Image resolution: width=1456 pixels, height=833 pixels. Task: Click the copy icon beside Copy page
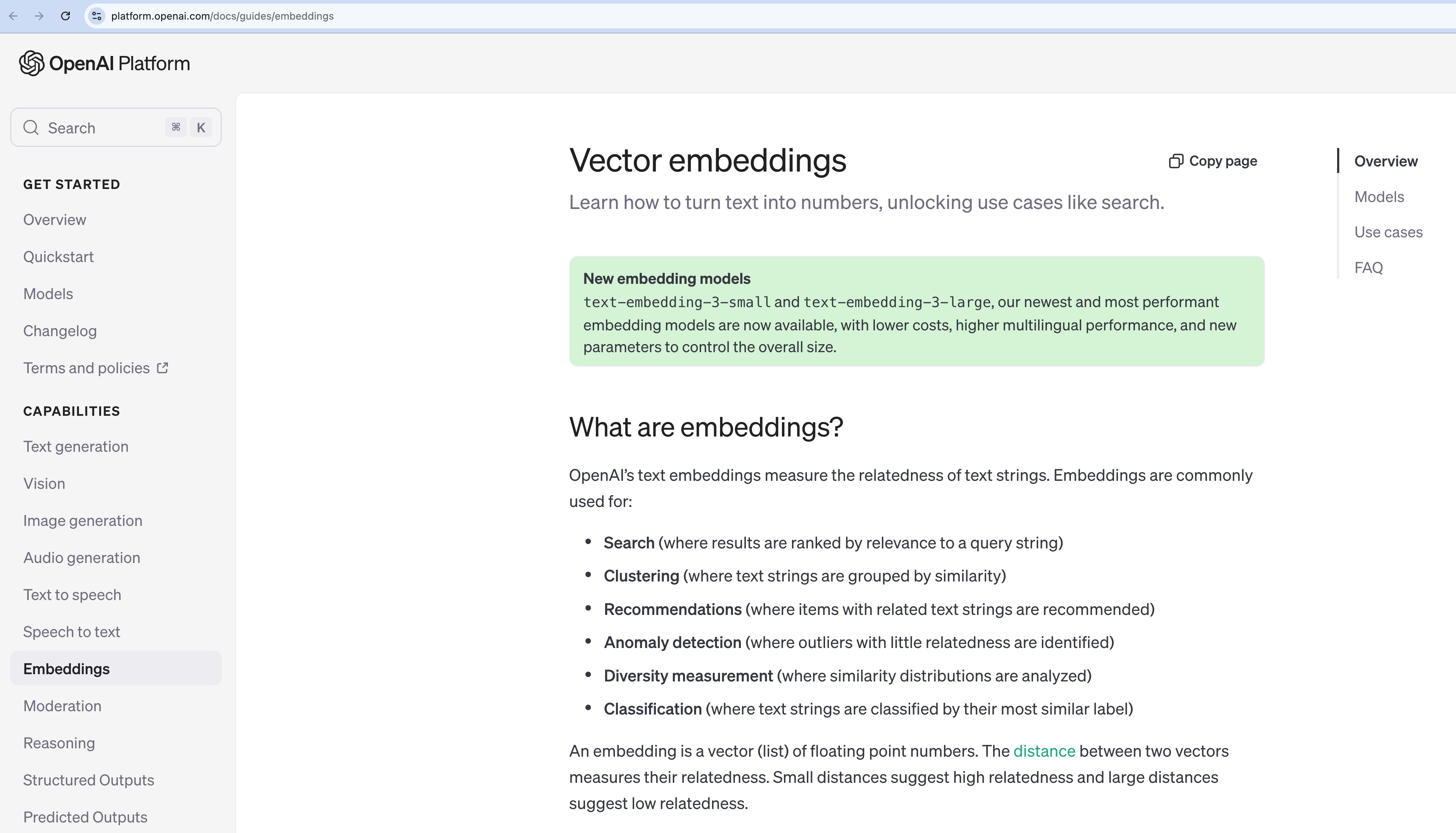(x=1176, y=161)
